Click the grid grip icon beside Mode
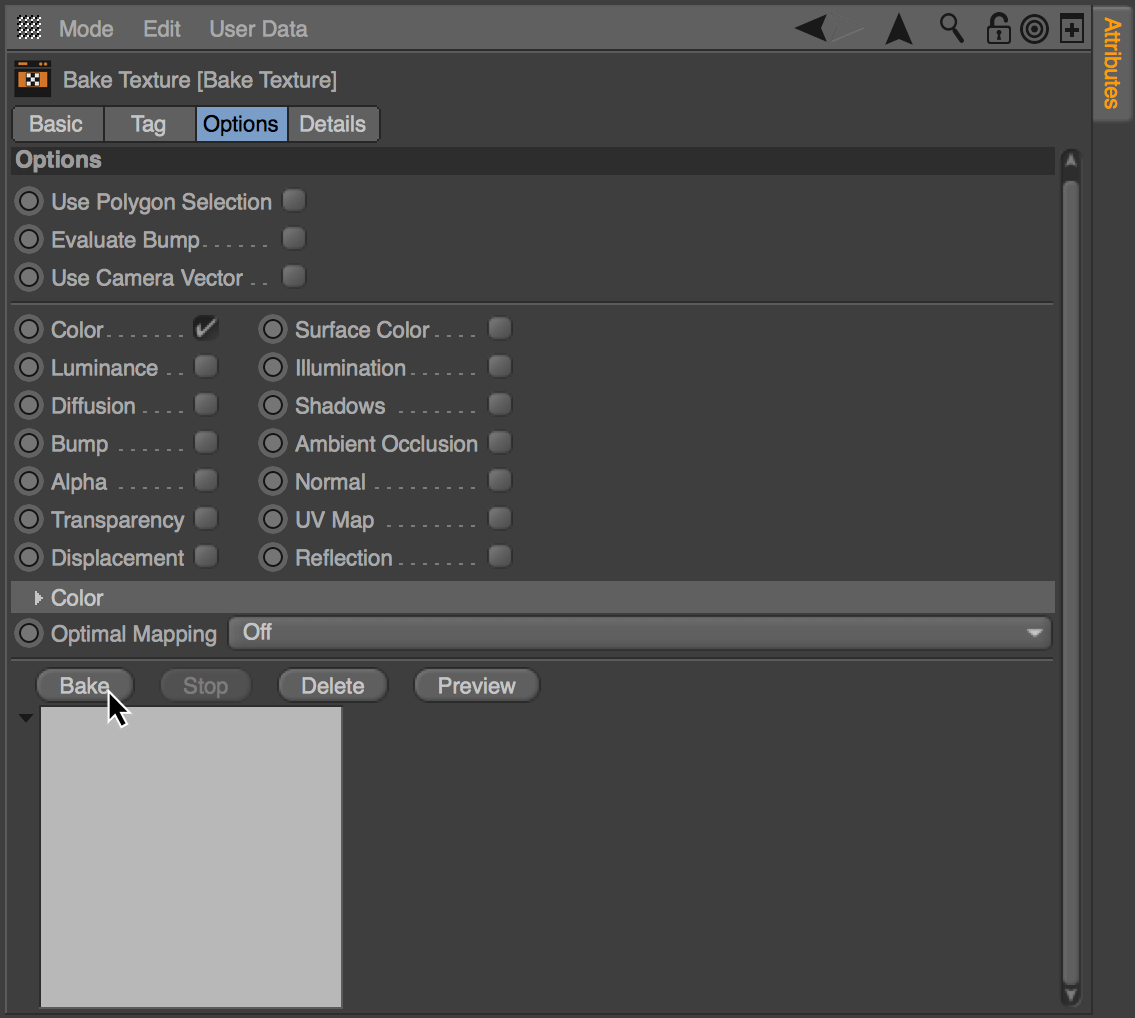1135x1018 pixels. click(30, 29)
